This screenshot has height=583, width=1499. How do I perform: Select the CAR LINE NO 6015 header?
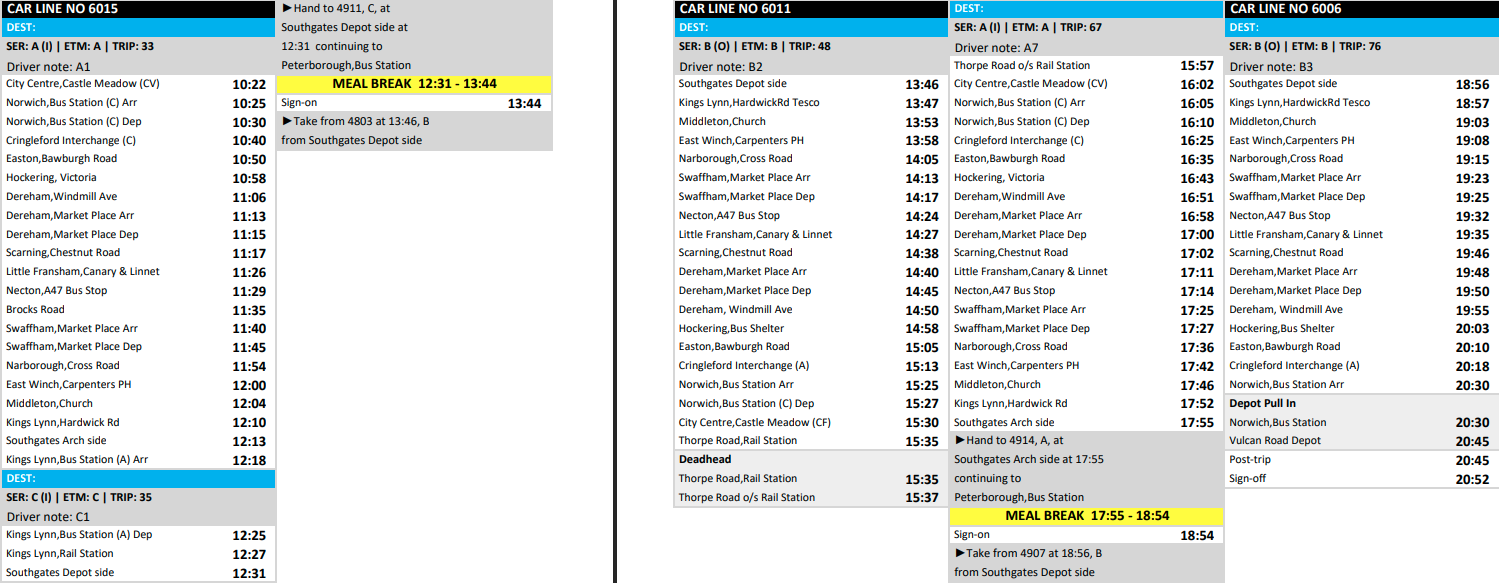click(138, 9)
